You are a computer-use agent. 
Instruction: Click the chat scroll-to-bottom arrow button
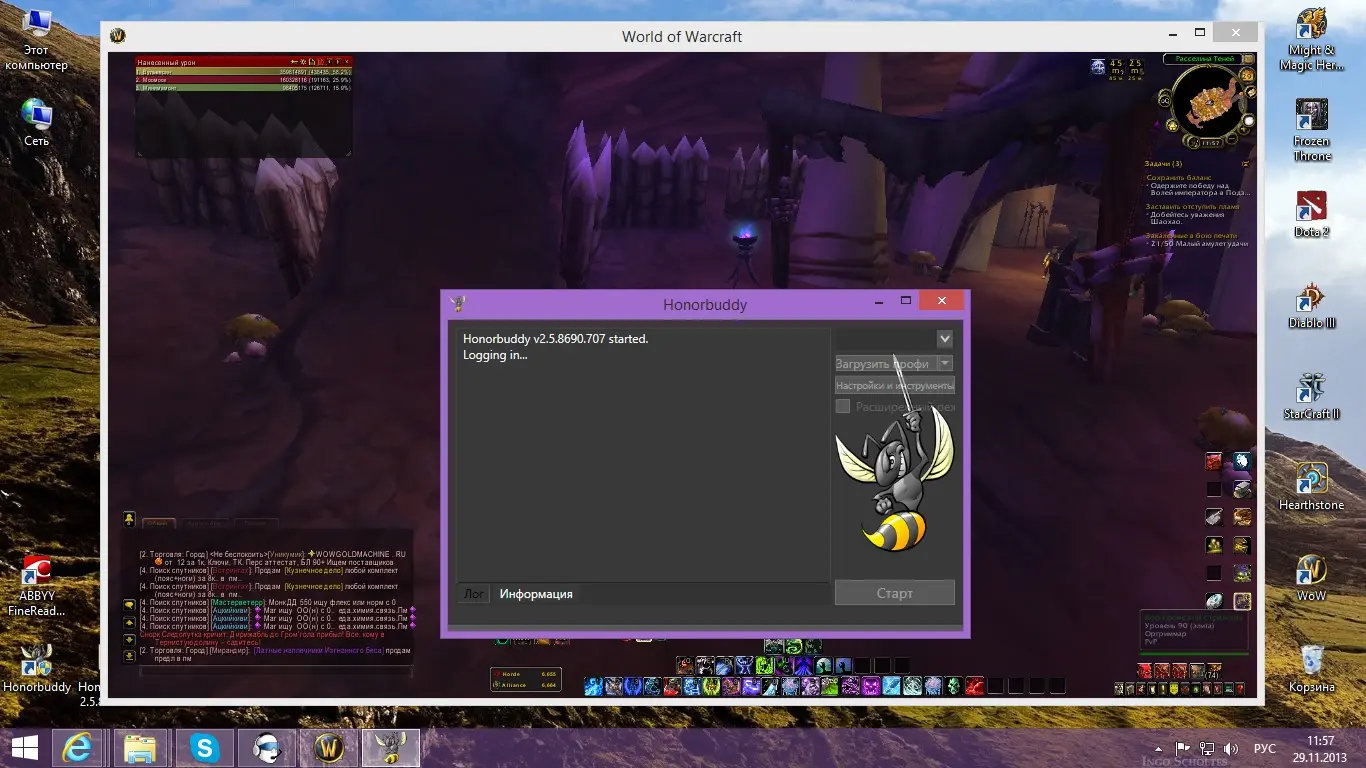pyautogui.click(x=129, y=656)
